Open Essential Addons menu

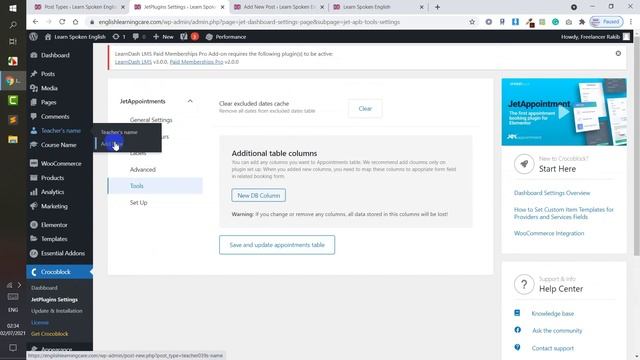click(62, 253)
